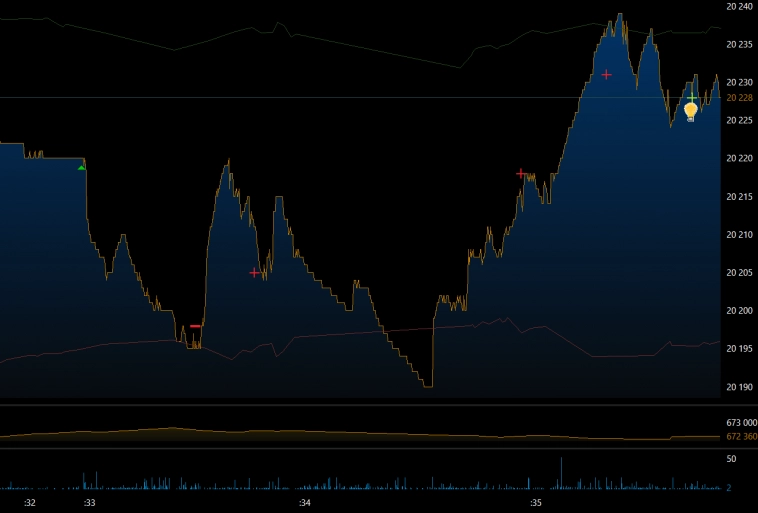The image size is (758, 513).
Task: Click the volume scale label 2
Action: (729, 488)
